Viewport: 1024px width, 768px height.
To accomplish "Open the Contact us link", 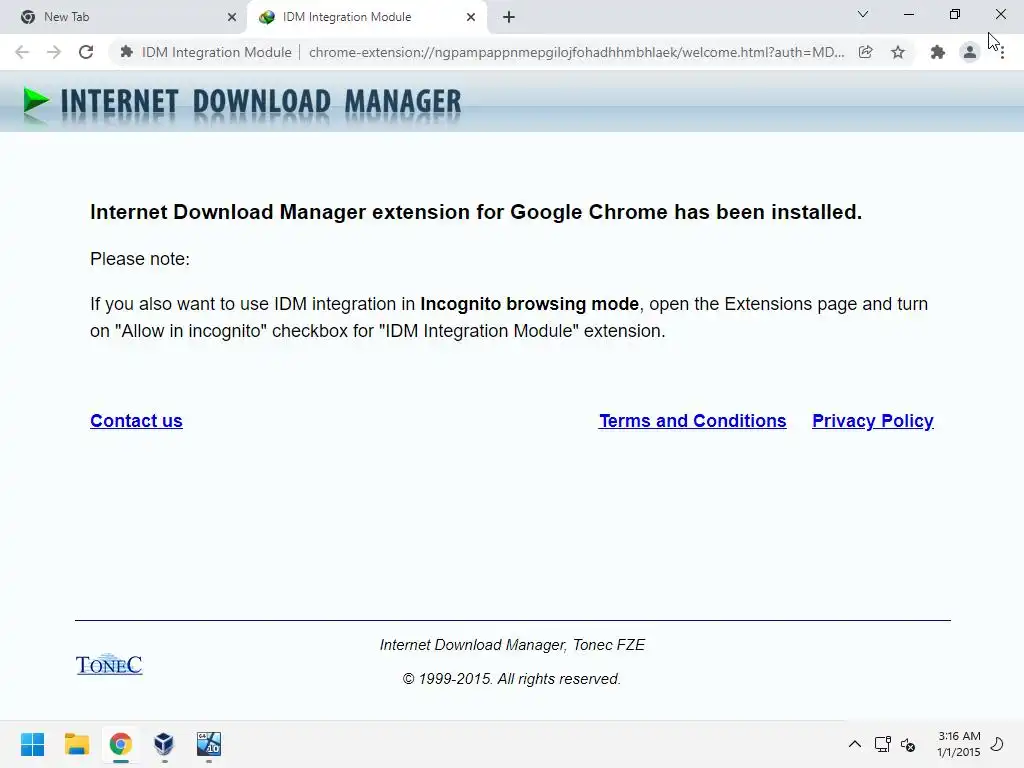I will [136, 421].
